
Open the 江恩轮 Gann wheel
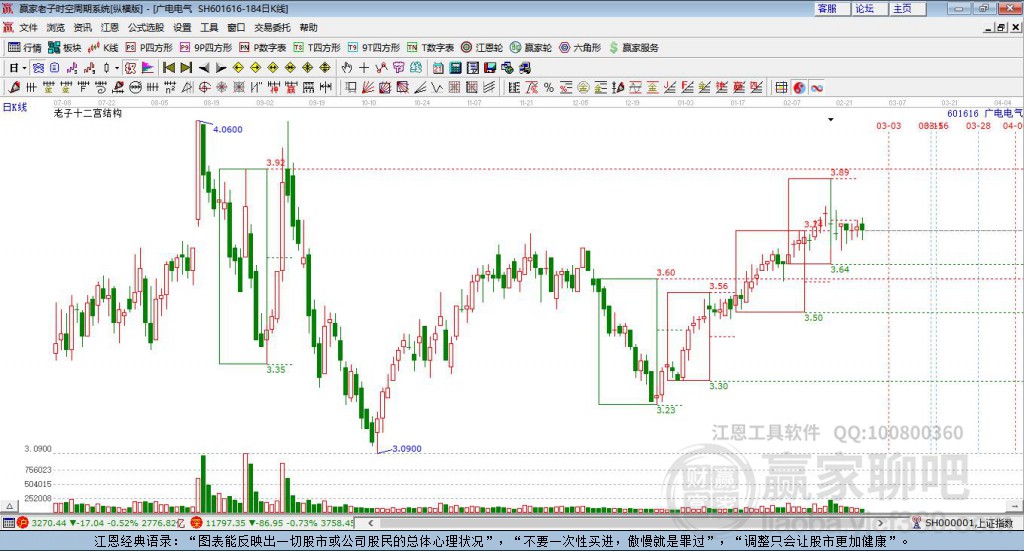(482, 48)
